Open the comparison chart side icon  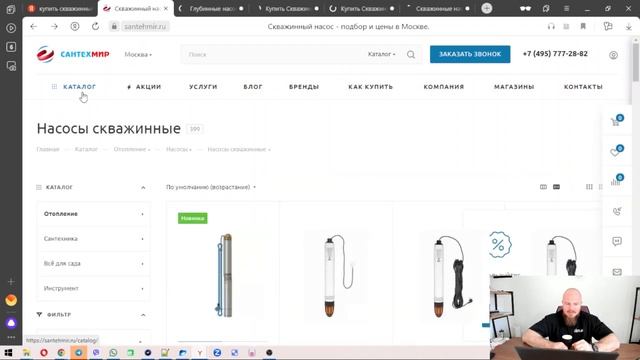pos(616,181)
